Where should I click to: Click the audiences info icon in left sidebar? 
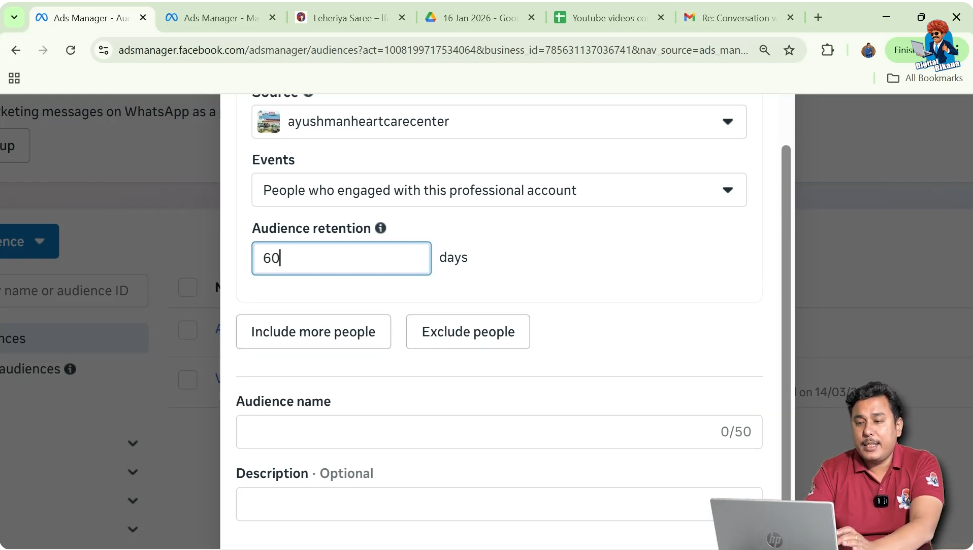click(x=70, y=369)
